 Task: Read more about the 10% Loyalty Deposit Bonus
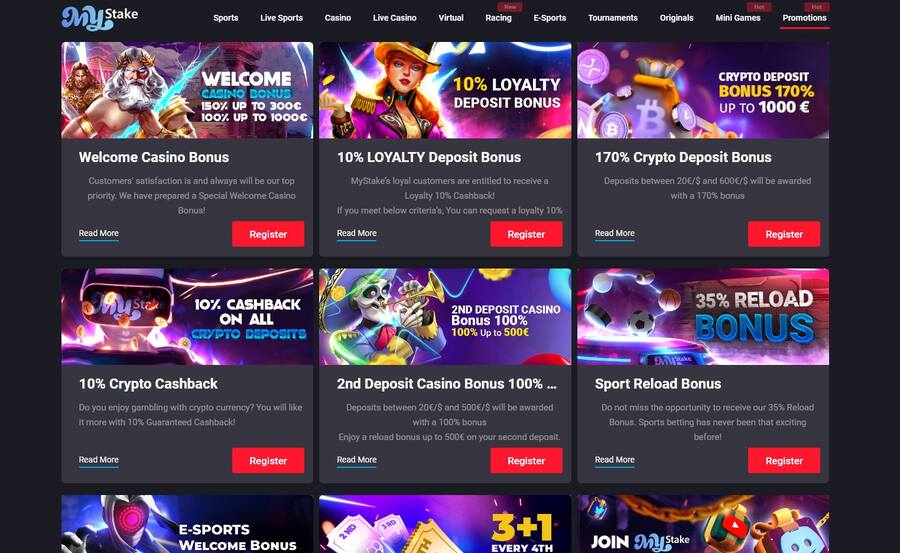(356, 233)
